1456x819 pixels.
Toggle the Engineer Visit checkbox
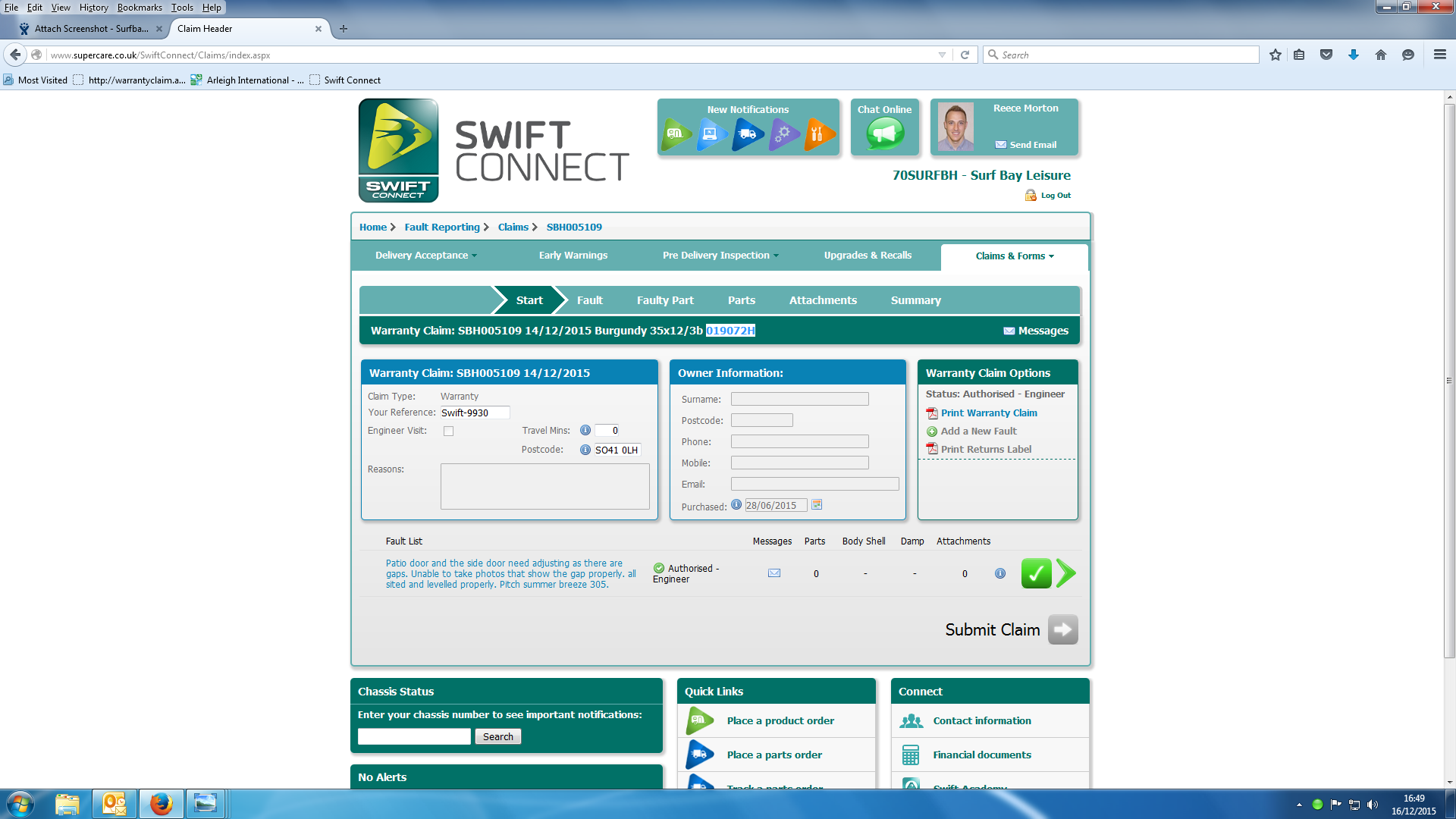(448, 431)
